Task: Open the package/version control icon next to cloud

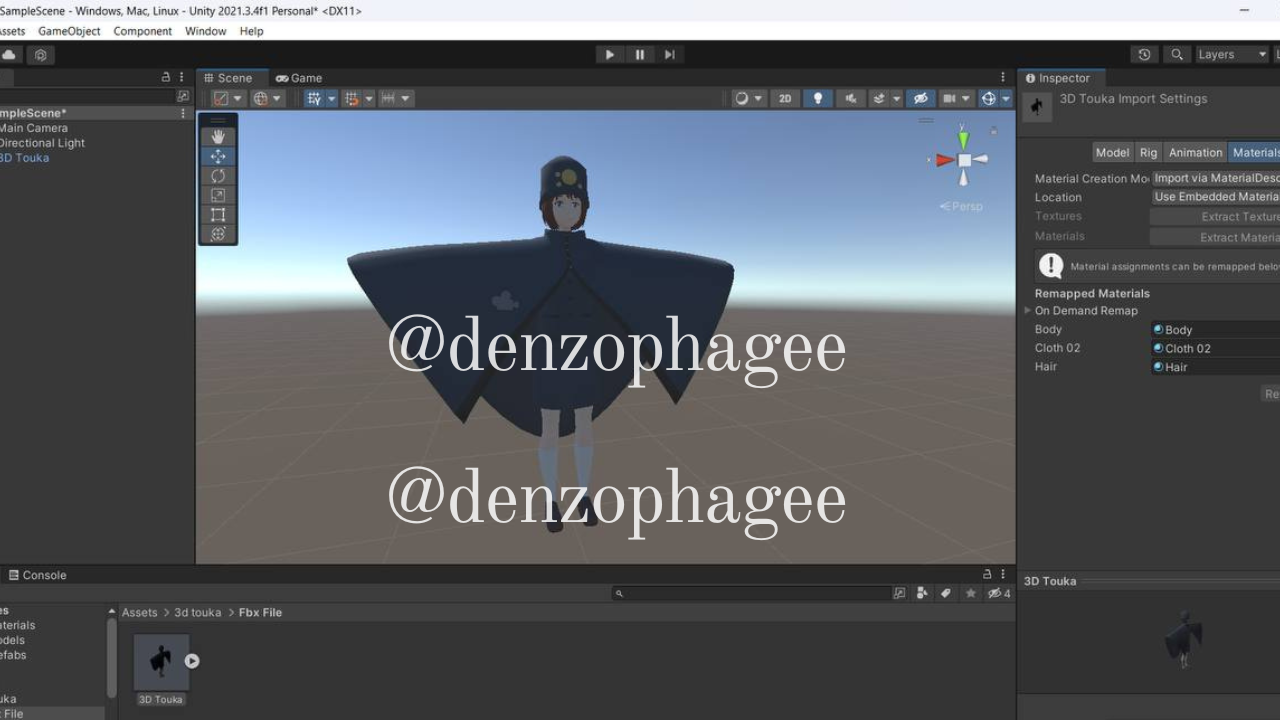Action: (x=41, y=54)
